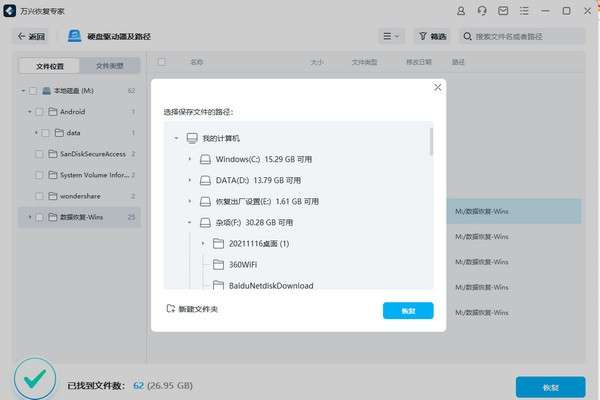The height and width of the screenshot is (400, 600).
Task: Open the view mode list dropdown
Action: coord(391,36)
